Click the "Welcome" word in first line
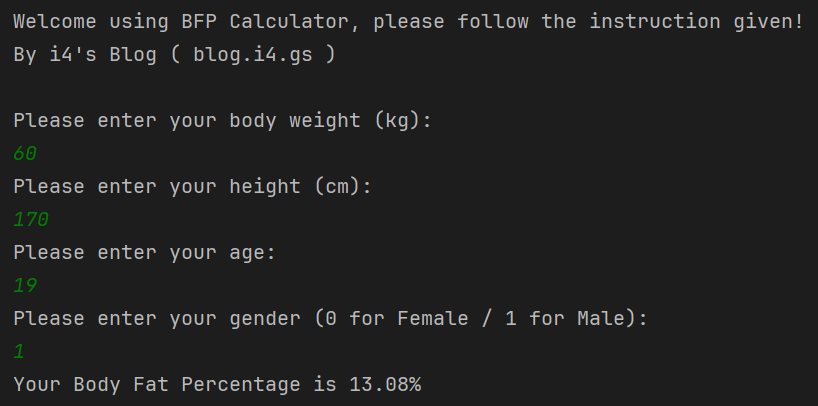This screenshot has width=818, height=406. tap(55, 21)
